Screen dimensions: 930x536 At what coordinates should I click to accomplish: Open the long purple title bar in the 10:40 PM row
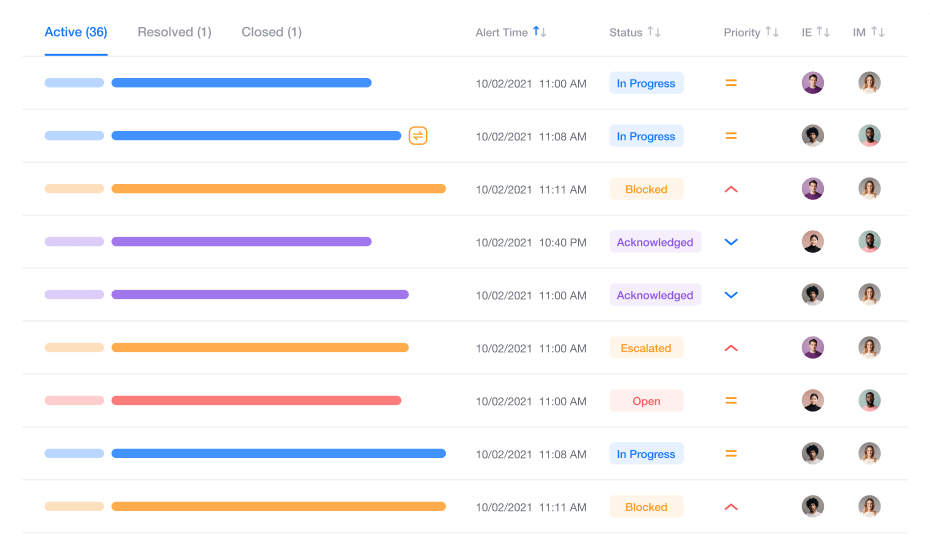(241, 242)
